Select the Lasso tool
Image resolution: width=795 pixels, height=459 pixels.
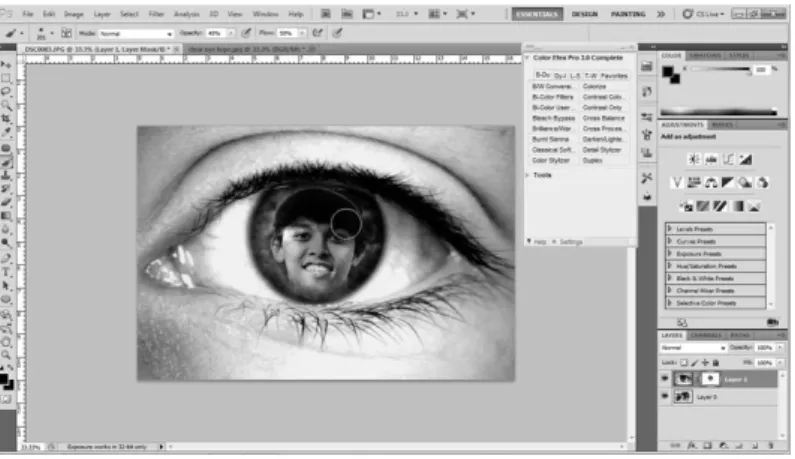pyautogui.click(x=6, y=91)
